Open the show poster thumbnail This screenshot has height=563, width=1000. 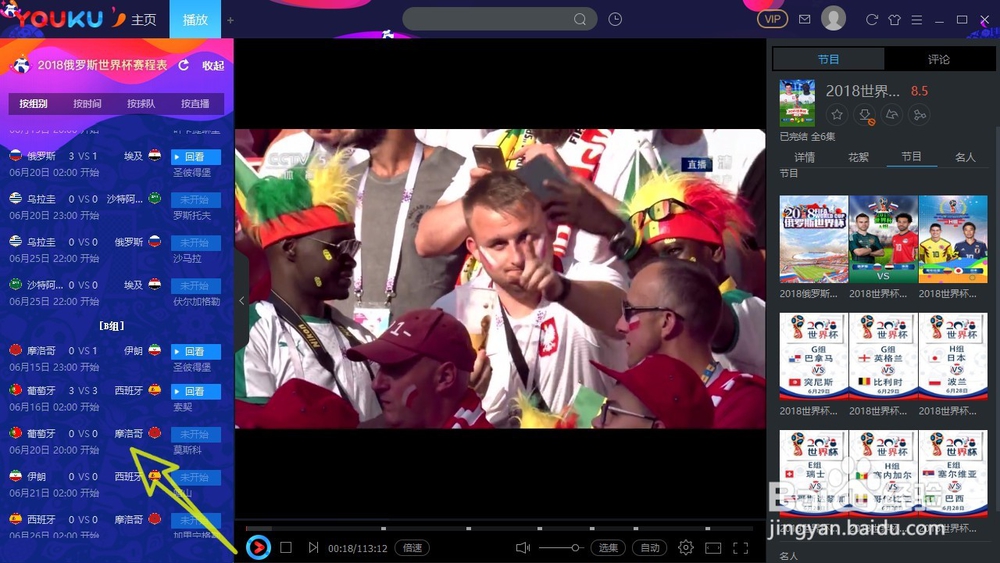(797, 103)
